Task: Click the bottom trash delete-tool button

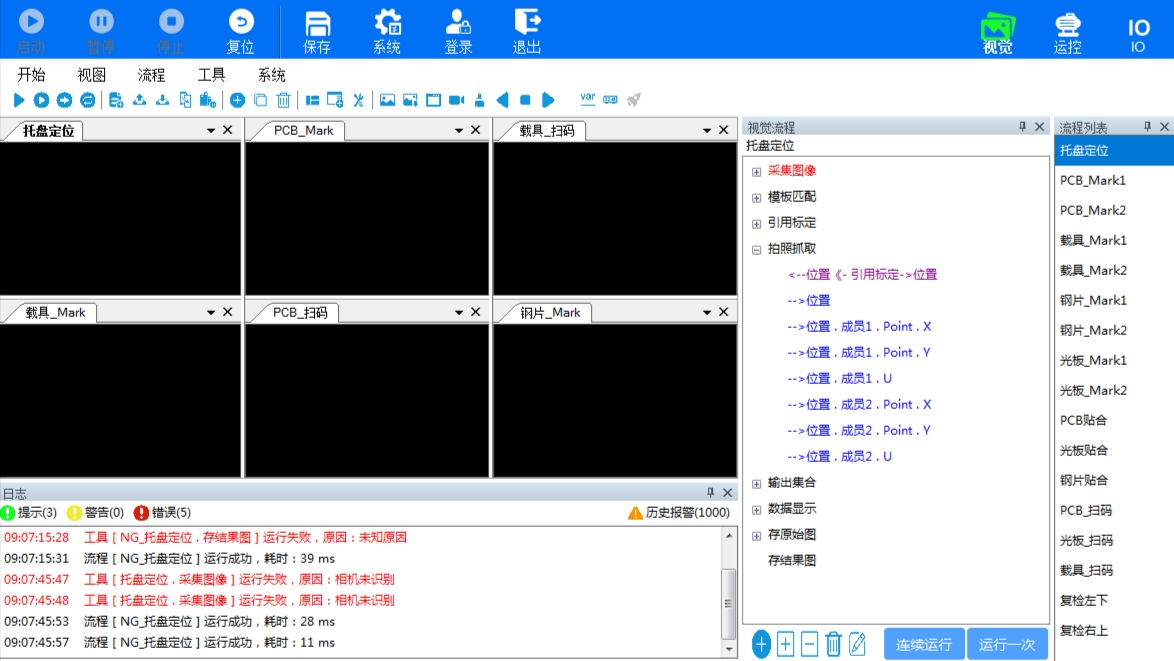Action: [833, 644]
